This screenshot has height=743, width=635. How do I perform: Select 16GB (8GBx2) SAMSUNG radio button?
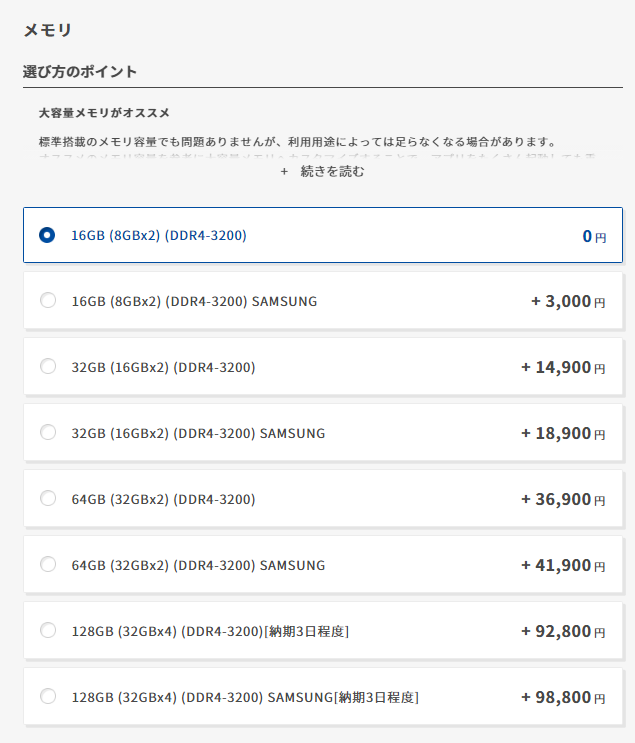coord(47,301)
